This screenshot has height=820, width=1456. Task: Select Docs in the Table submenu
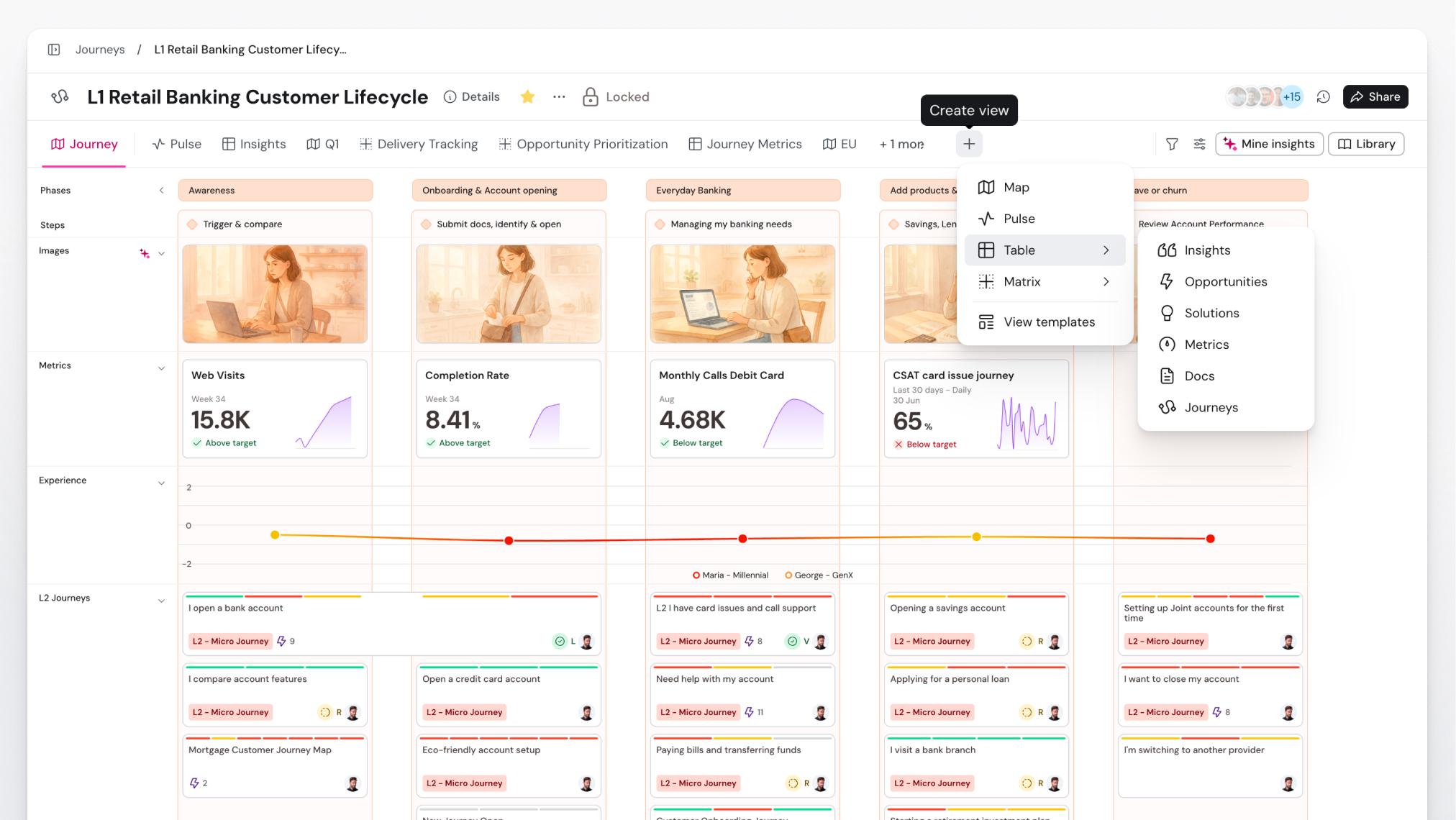(x=1226, y=376)
